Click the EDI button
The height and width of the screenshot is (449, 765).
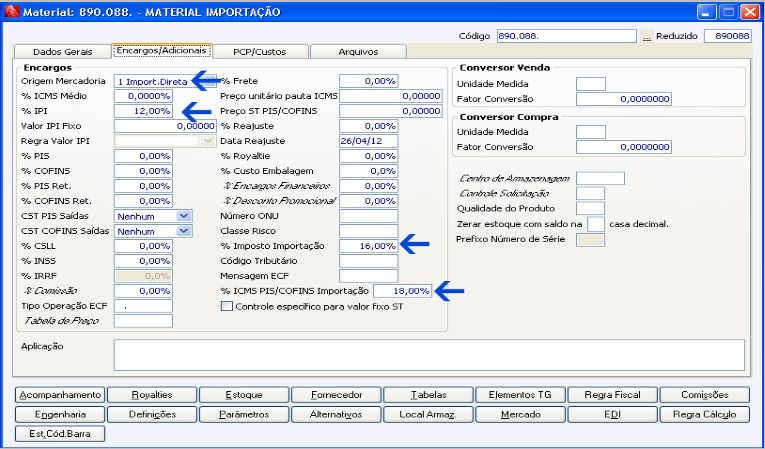pyautogui.click(x=612, y=414)
